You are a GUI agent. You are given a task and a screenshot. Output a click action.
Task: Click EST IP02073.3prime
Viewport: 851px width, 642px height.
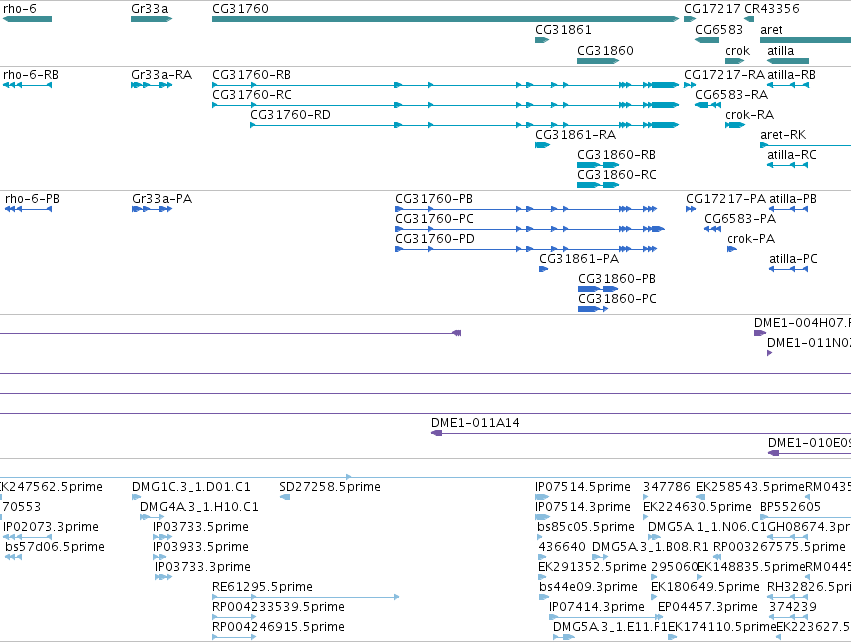50,527
